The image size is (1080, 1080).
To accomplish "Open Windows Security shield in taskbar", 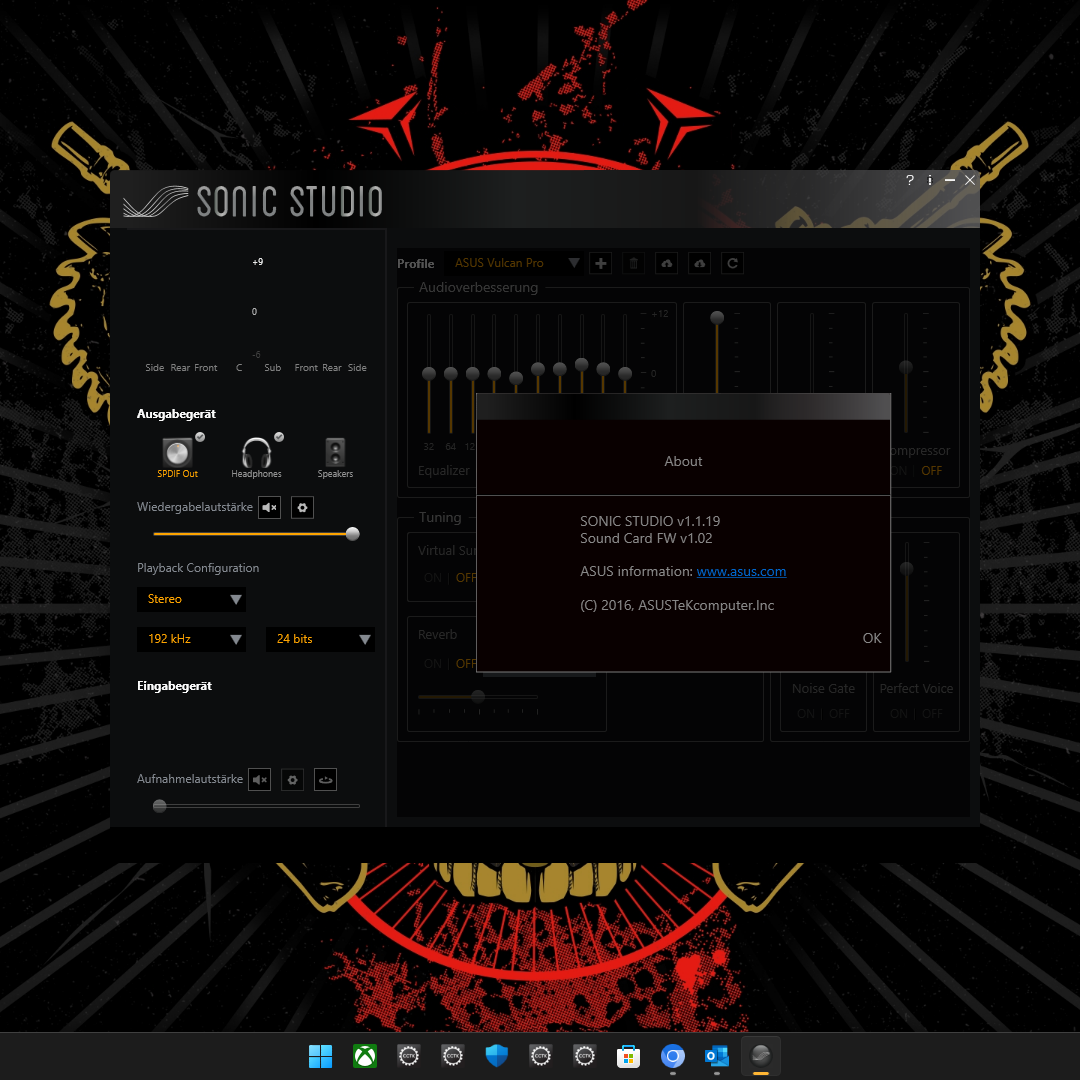I will point(497,1055).
